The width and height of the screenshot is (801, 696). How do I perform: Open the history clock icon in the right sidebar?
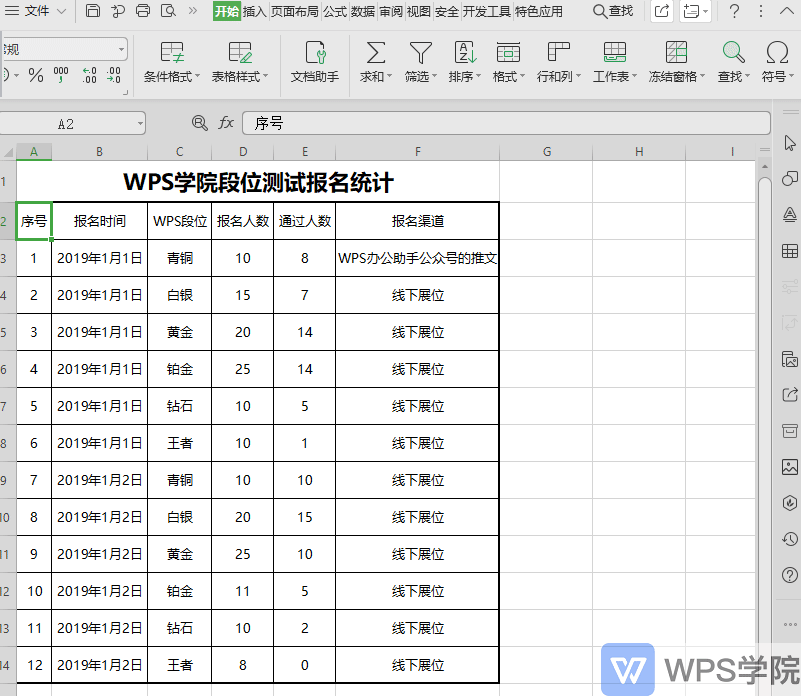click(x=790, y=539)
